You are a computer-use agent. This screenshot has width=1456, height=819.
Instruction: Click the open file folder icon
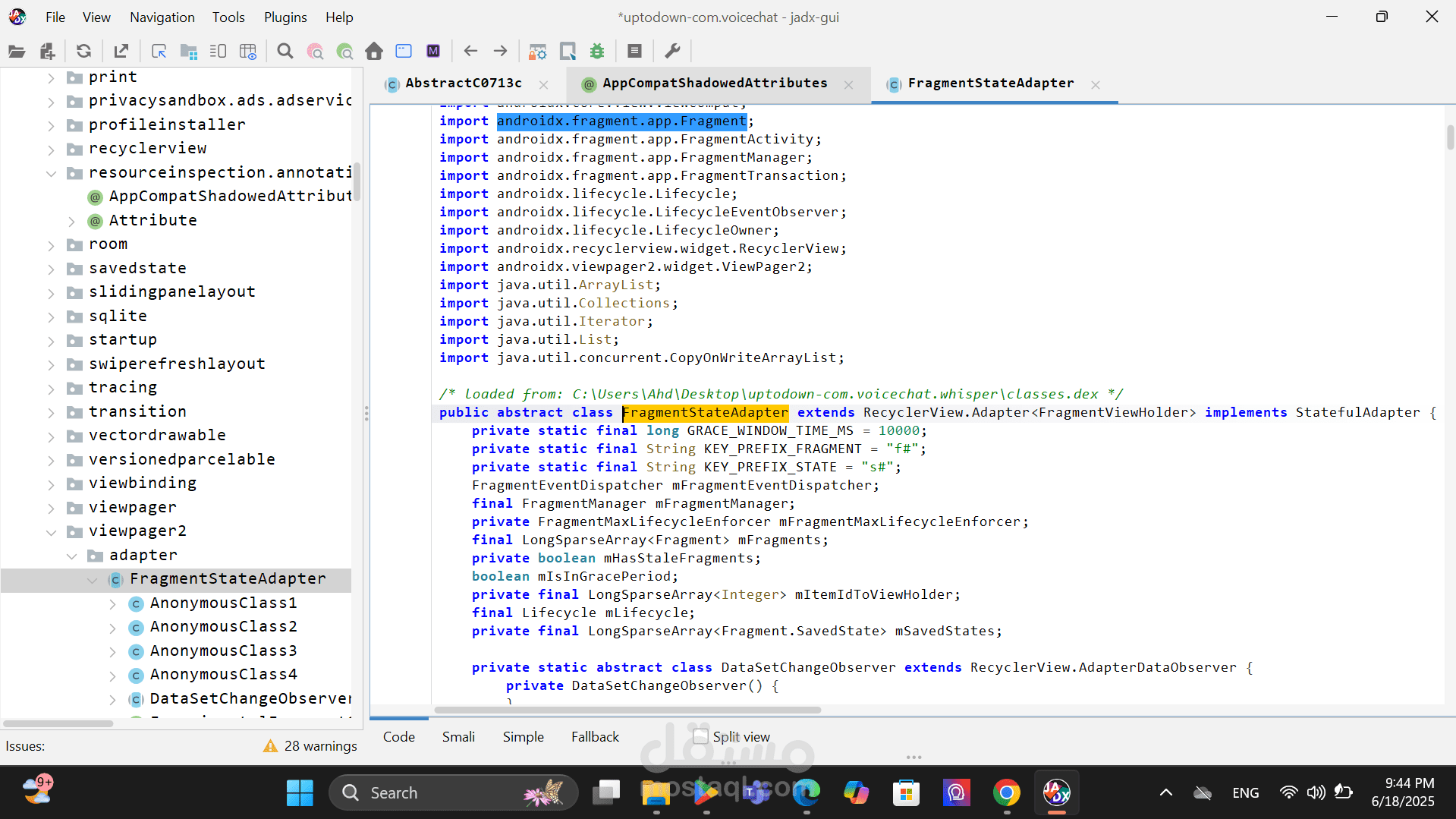17,52
